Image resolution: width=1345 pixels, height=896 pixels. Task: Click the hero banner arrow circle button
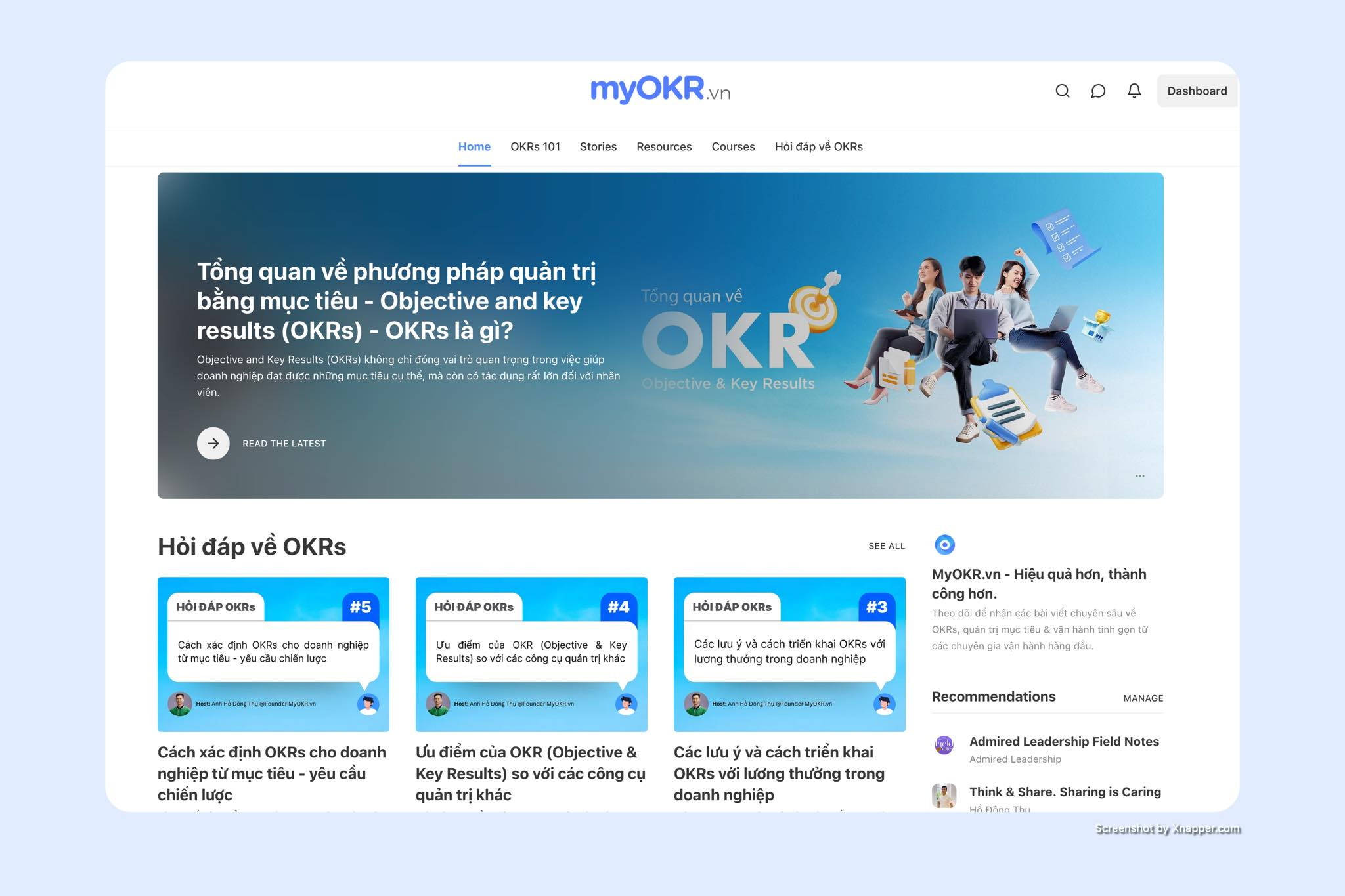click(x=213, y=443)
